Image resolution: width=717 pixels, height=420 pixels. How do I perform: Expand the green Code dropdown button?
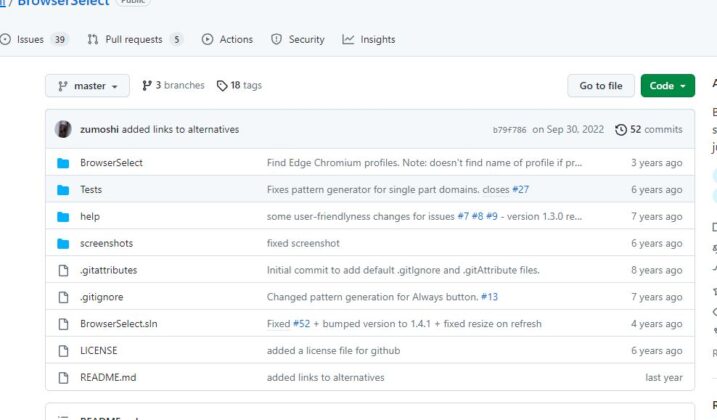pyautogui.click(x=667, y=86)
